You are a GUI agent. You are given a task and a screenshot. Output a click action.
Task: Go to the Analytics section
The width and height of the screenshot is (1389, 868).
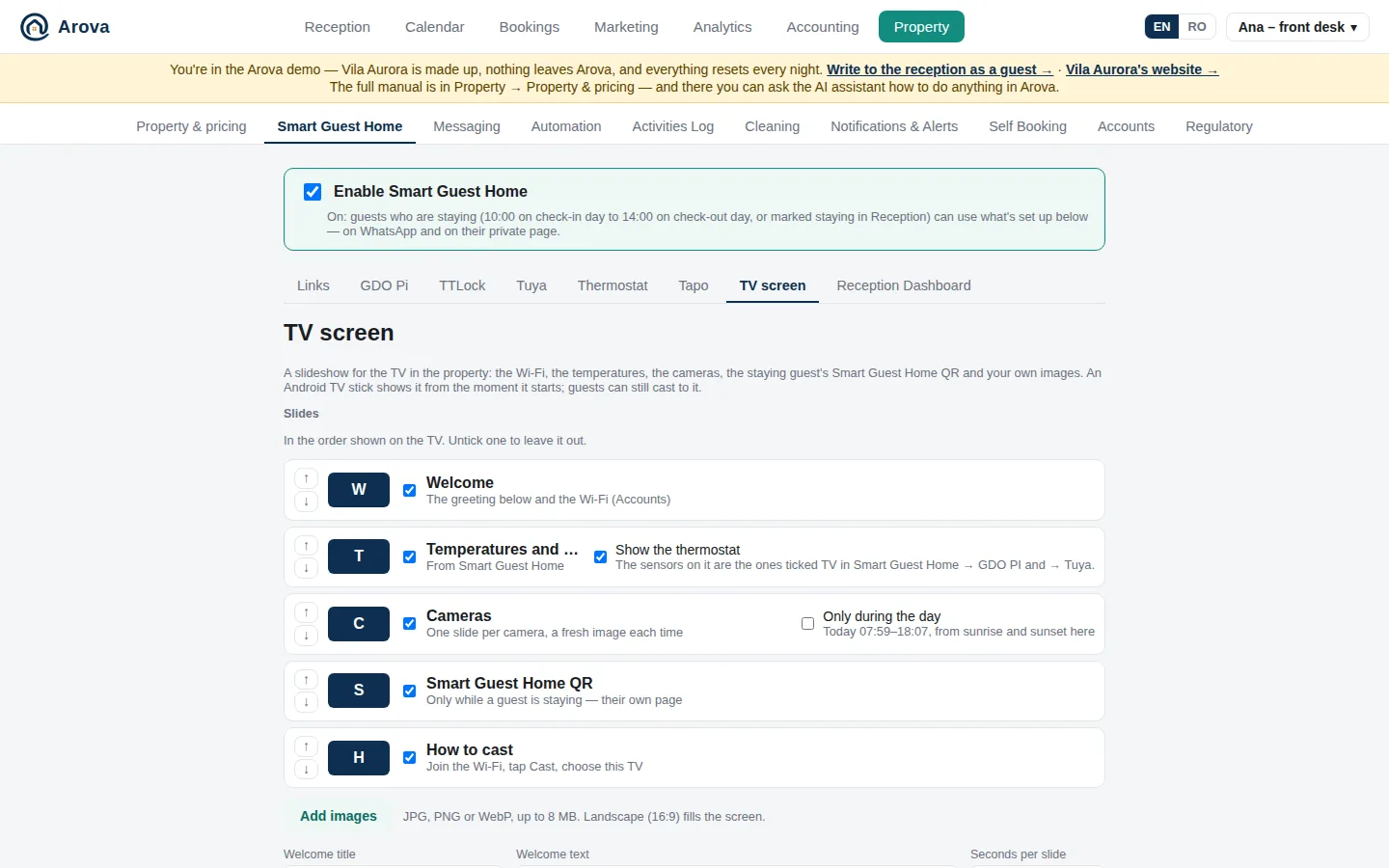tap(722, 27)
